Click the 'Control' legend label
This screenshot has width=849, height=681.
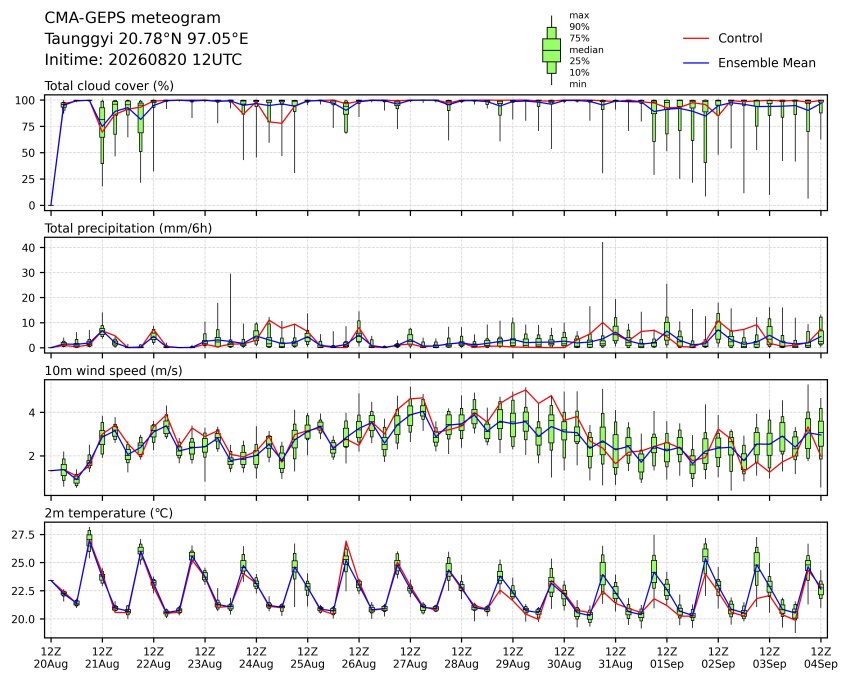[x=740, y=38]
